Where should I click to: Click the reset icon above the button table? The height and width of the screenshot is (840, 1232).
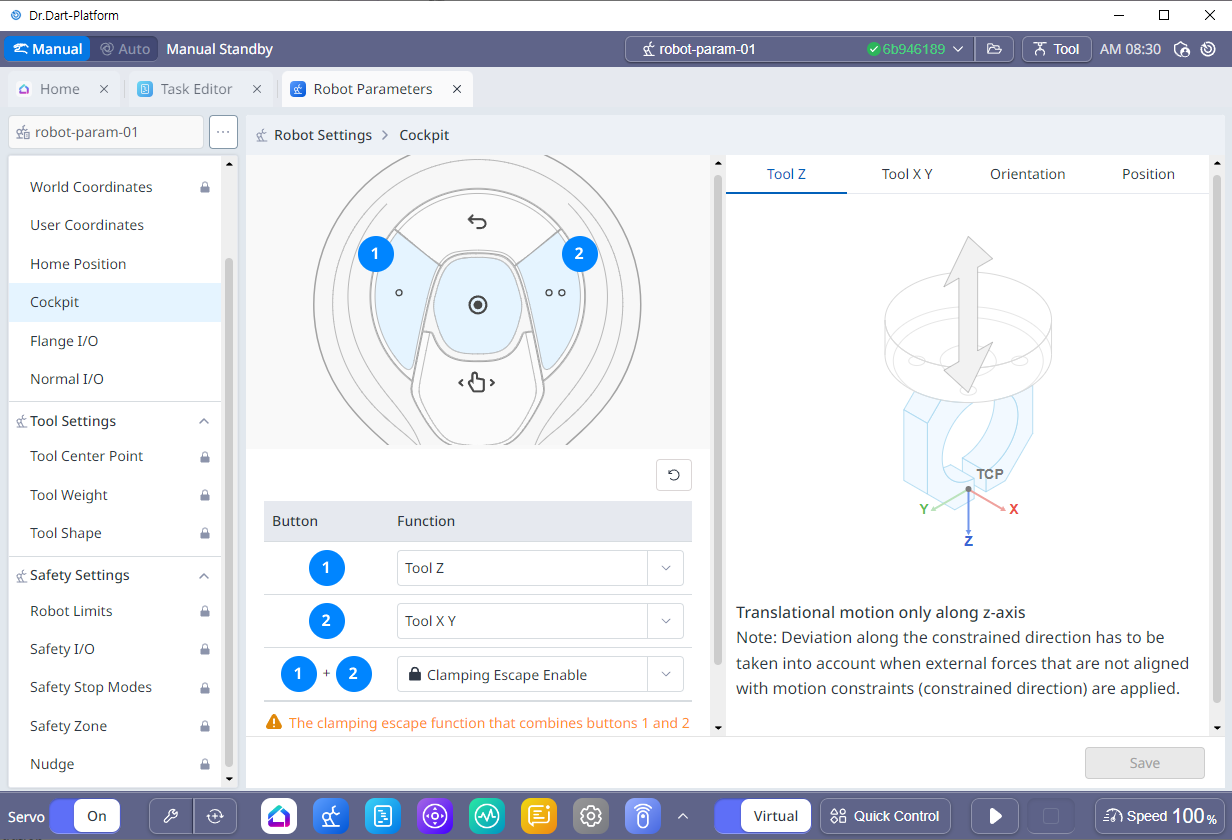coord(673,475)
